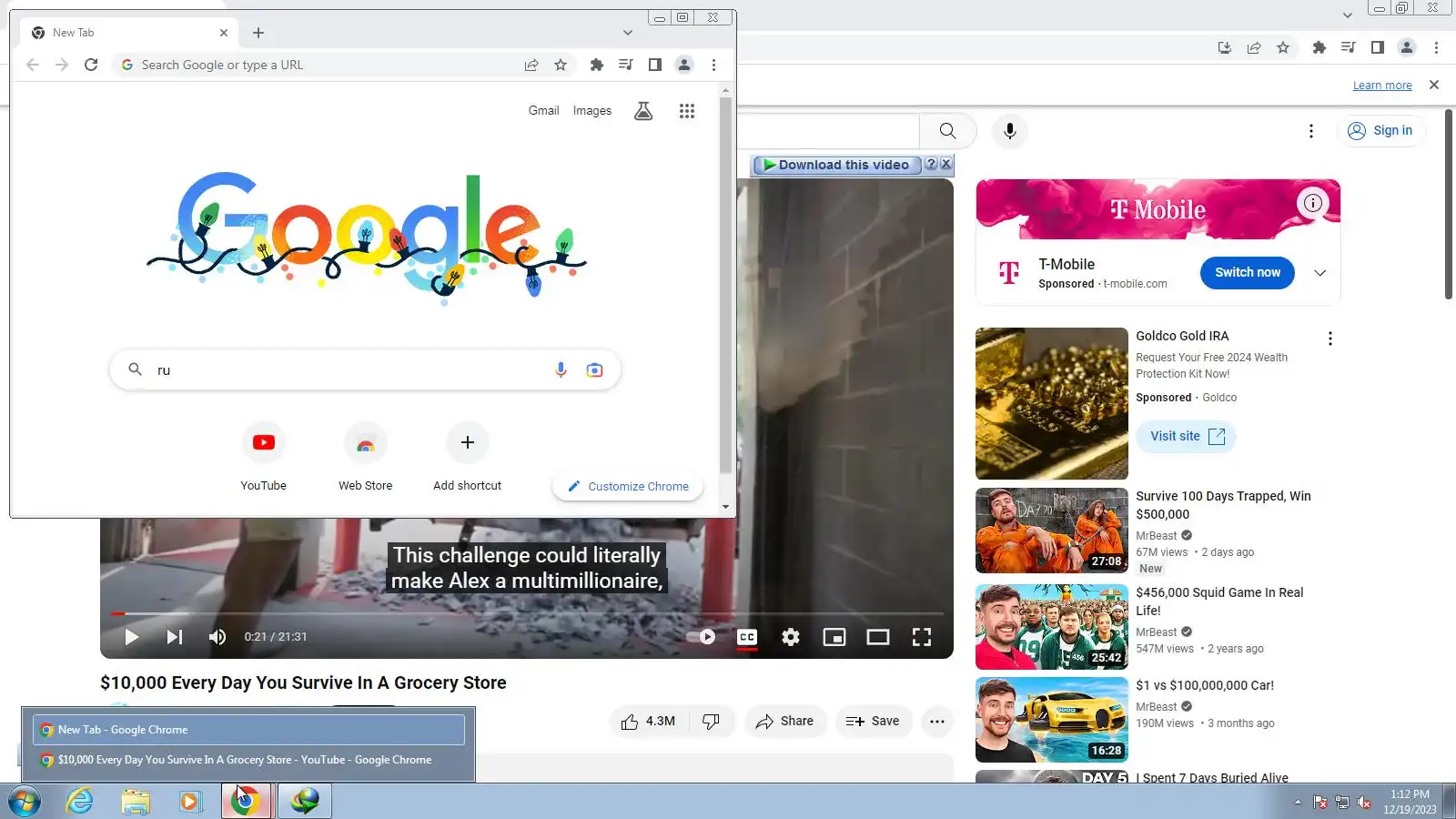
Task: Open YouTube shortcut tile
Action: 264,457
